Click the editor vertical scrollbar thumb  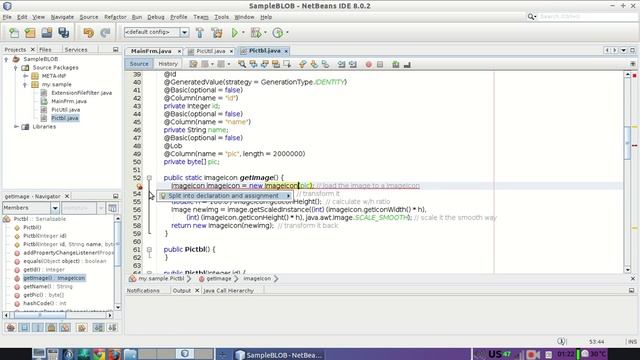point(627,143)
